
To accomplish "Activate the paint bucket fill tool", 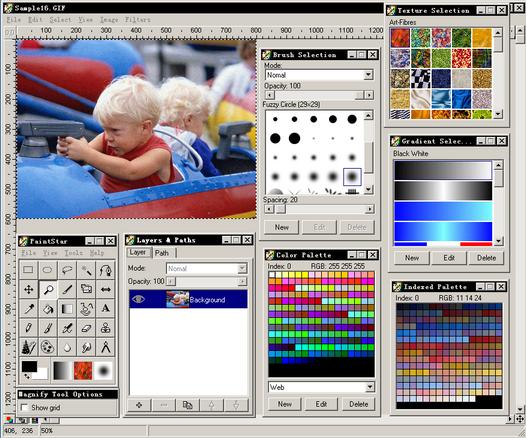I will [48, 309].
